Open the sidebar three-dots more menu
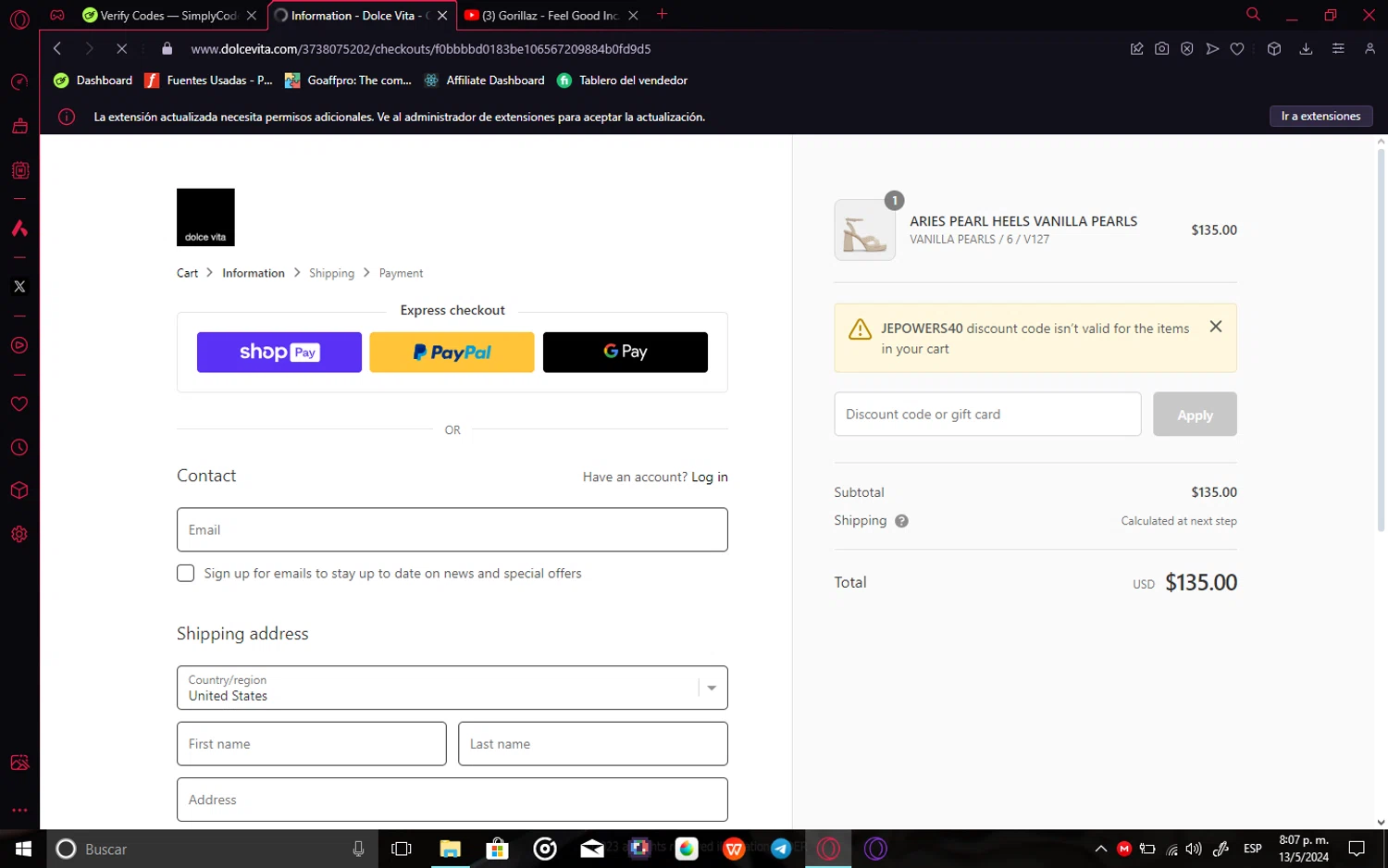The image size is (1388, 868). [19, 810]
